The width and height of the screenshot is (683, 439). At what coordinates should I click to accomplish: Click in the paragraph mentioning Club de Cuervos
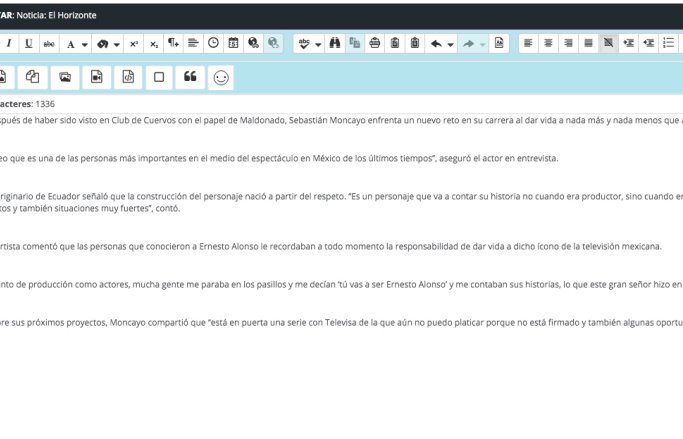tap(342, 120)
